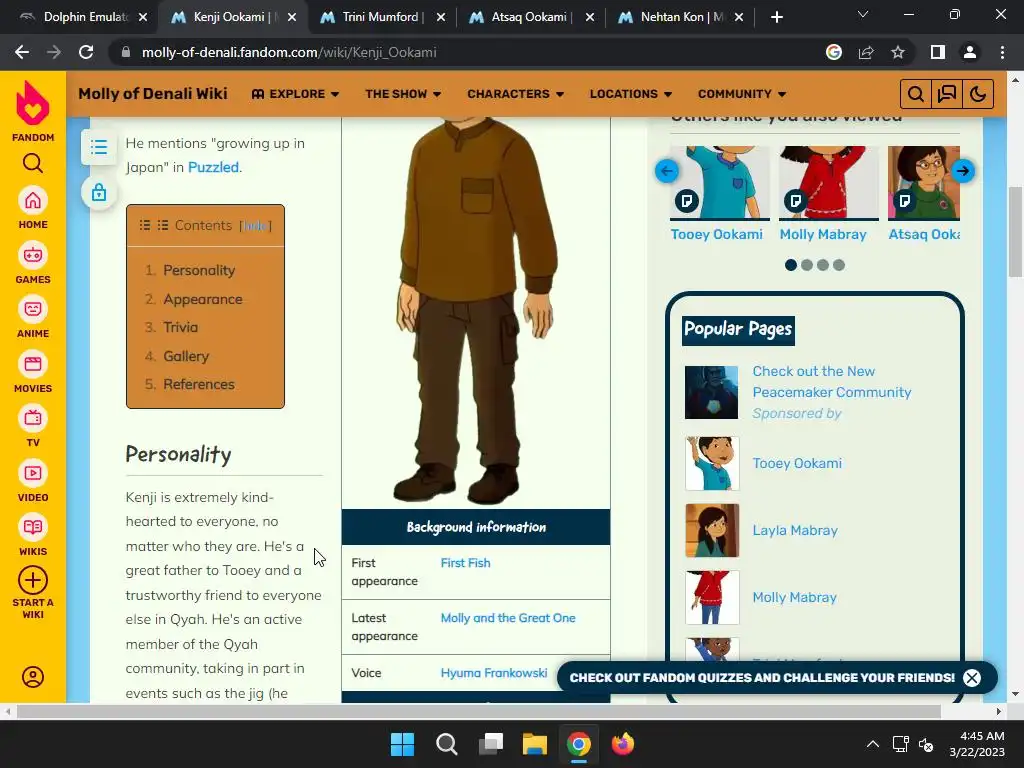This screenshot has width=1024, height=768.
Task: Toggle the Chrome side panel
Action: (938, 52)
